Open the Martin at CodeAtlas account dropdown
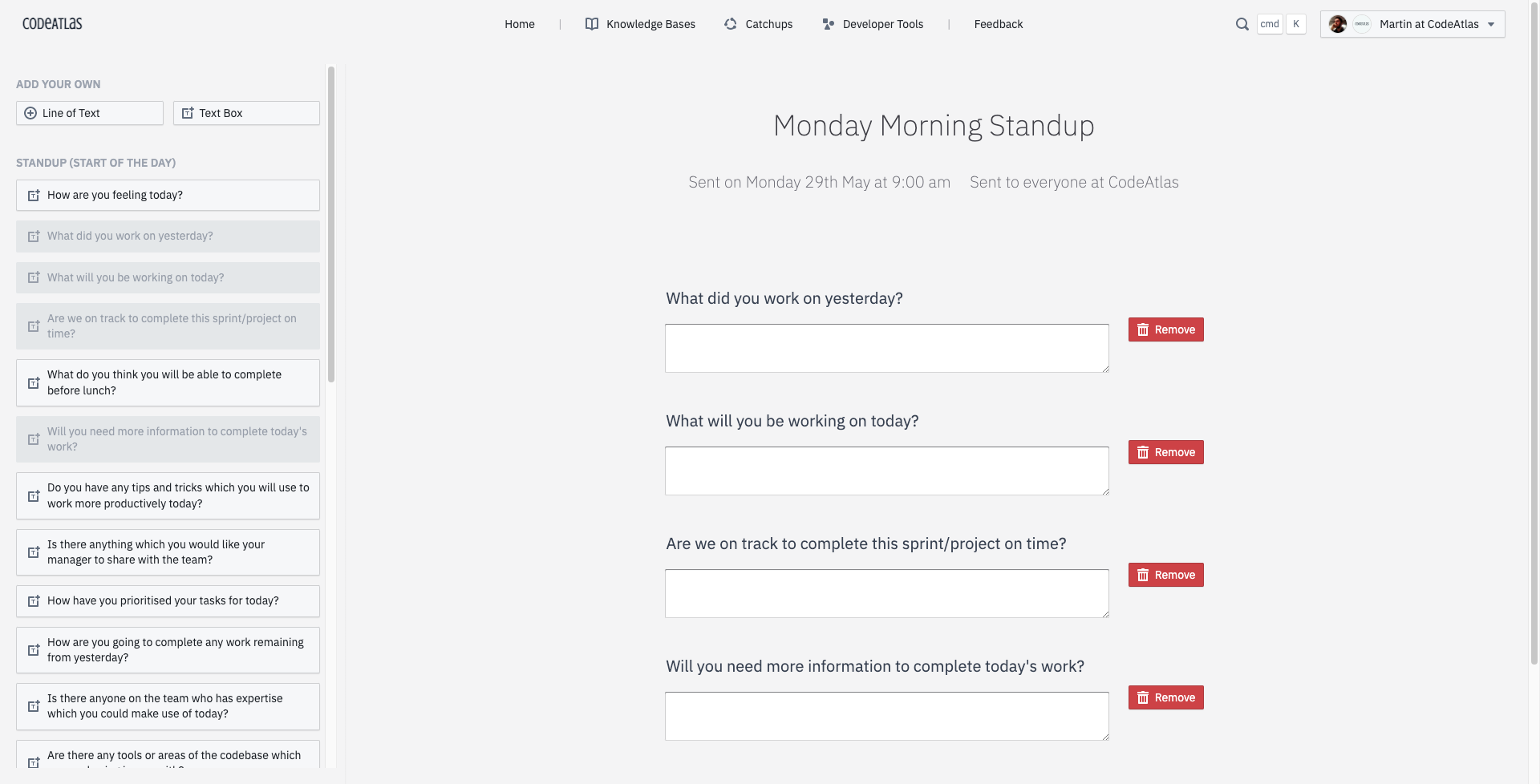This screenshot has height=784, width=1540. point(1412,24)
